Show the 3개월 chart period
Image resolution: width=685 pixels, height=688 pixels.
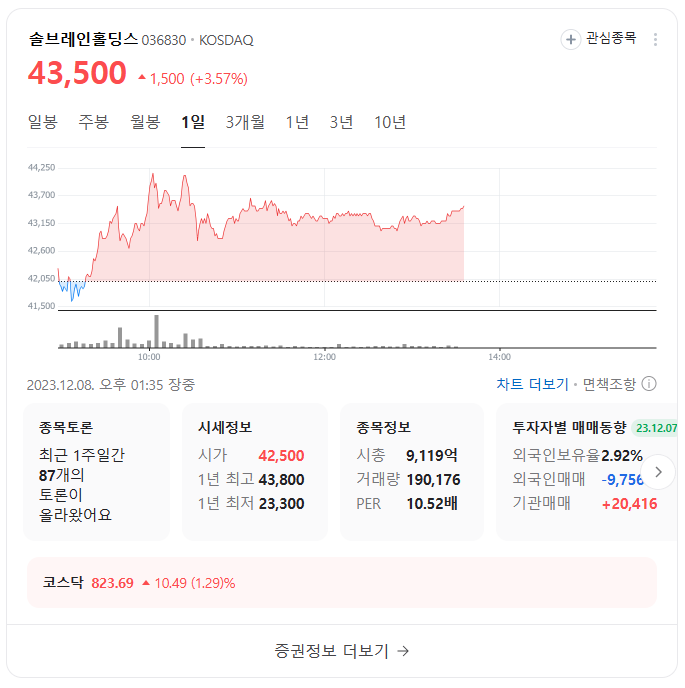pyautogui.click(x=245, y=122)
